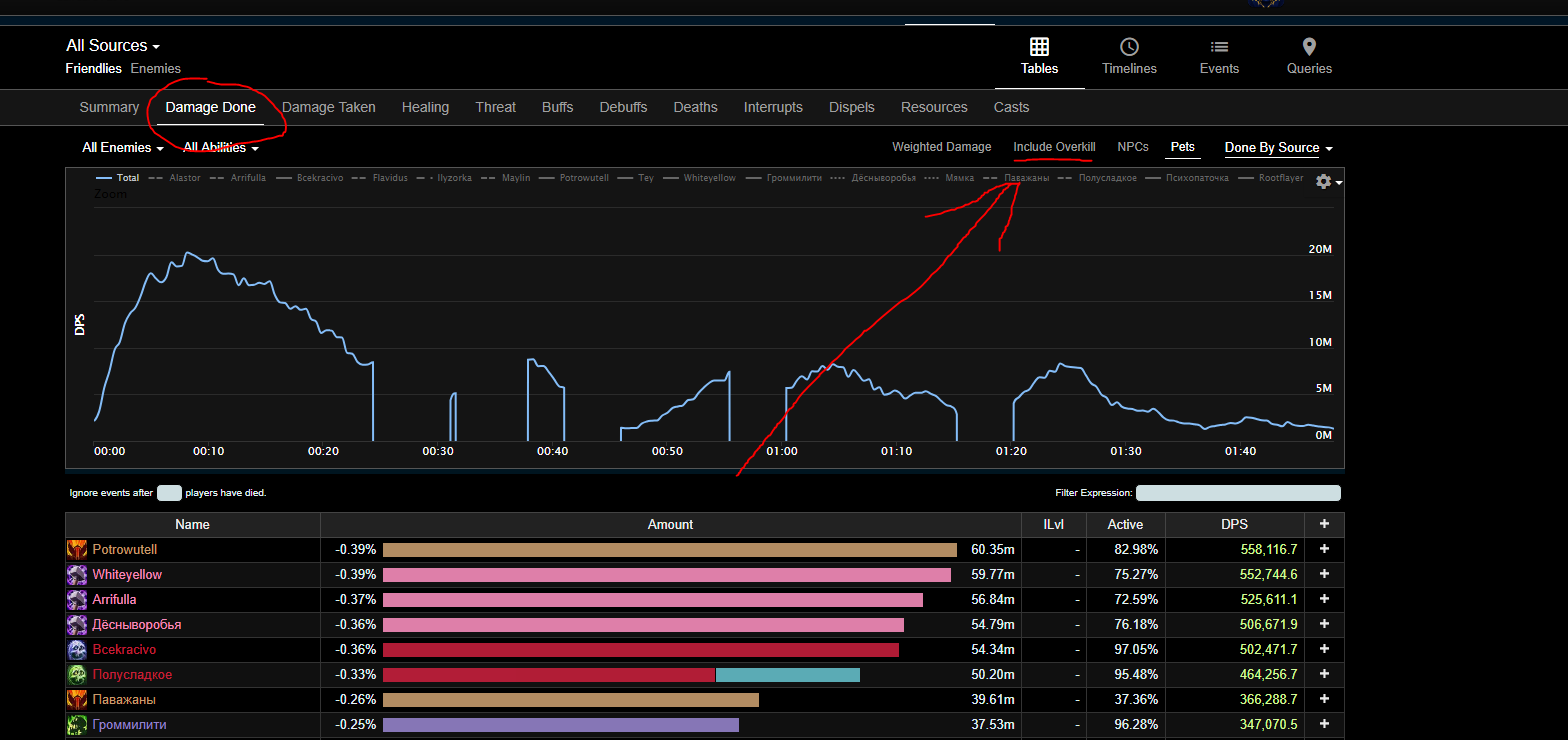Open the chart settings gear
Screen dimensions: 1568x740
click(x=1324, y=181)
